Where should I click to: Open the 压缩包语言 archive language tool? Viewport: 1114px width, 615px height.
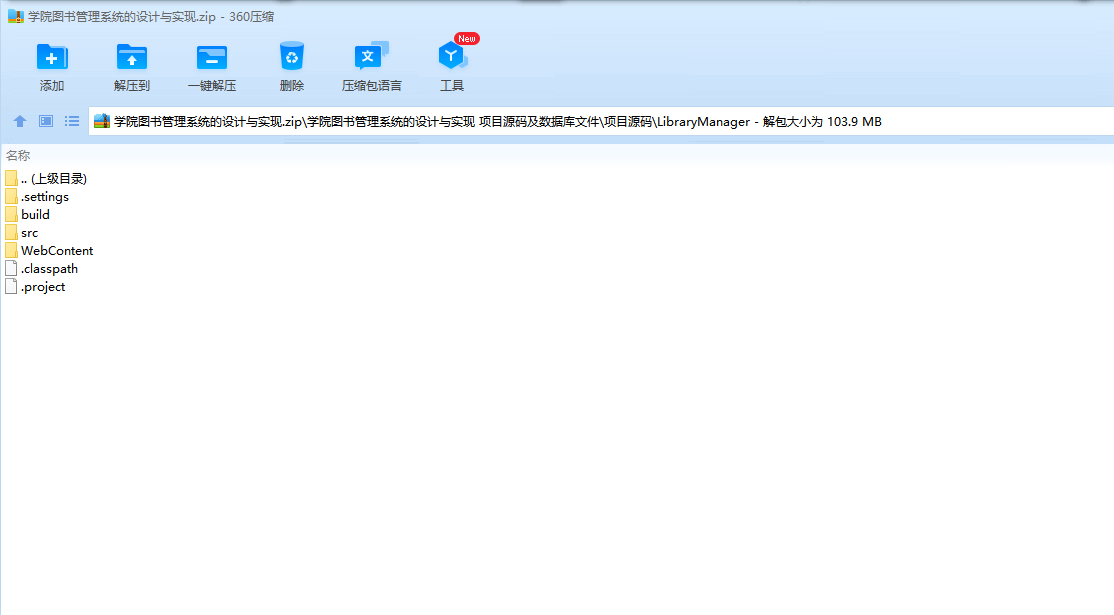click(372, 56)
